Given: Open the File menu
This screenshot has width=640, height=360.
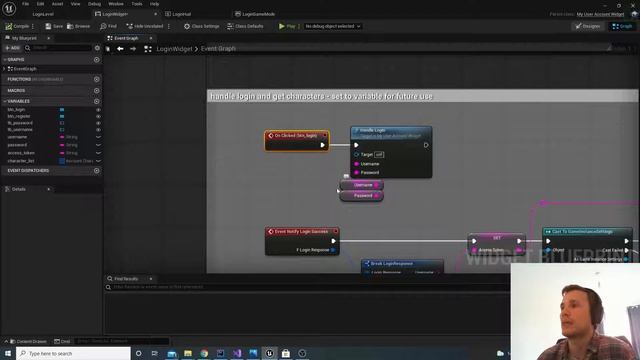Looking at the screenshot, I should [x=25, y=4].
